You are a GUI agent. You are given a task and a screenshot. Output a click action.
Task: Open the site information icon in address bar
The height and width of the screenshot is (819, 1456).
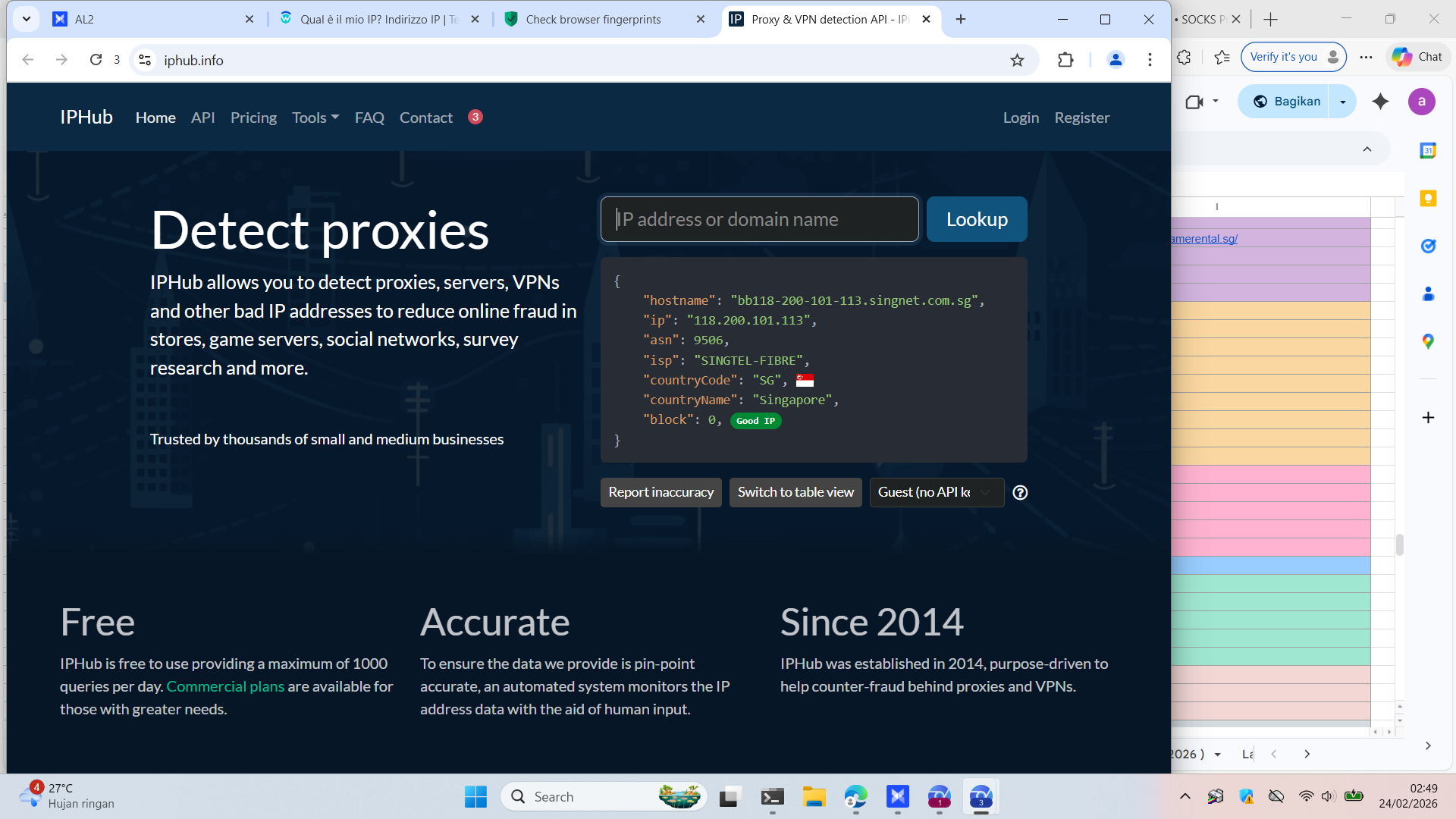click(x=145, y=60)
